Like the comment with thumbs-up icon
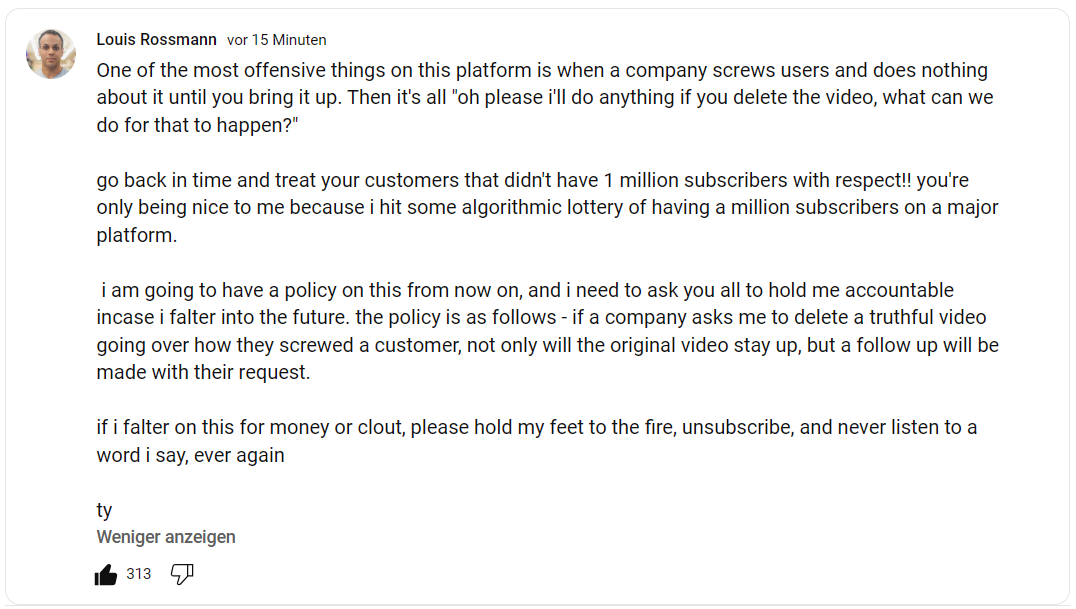This screenshot has height=609, width=1076. click(x=106, y=574)
